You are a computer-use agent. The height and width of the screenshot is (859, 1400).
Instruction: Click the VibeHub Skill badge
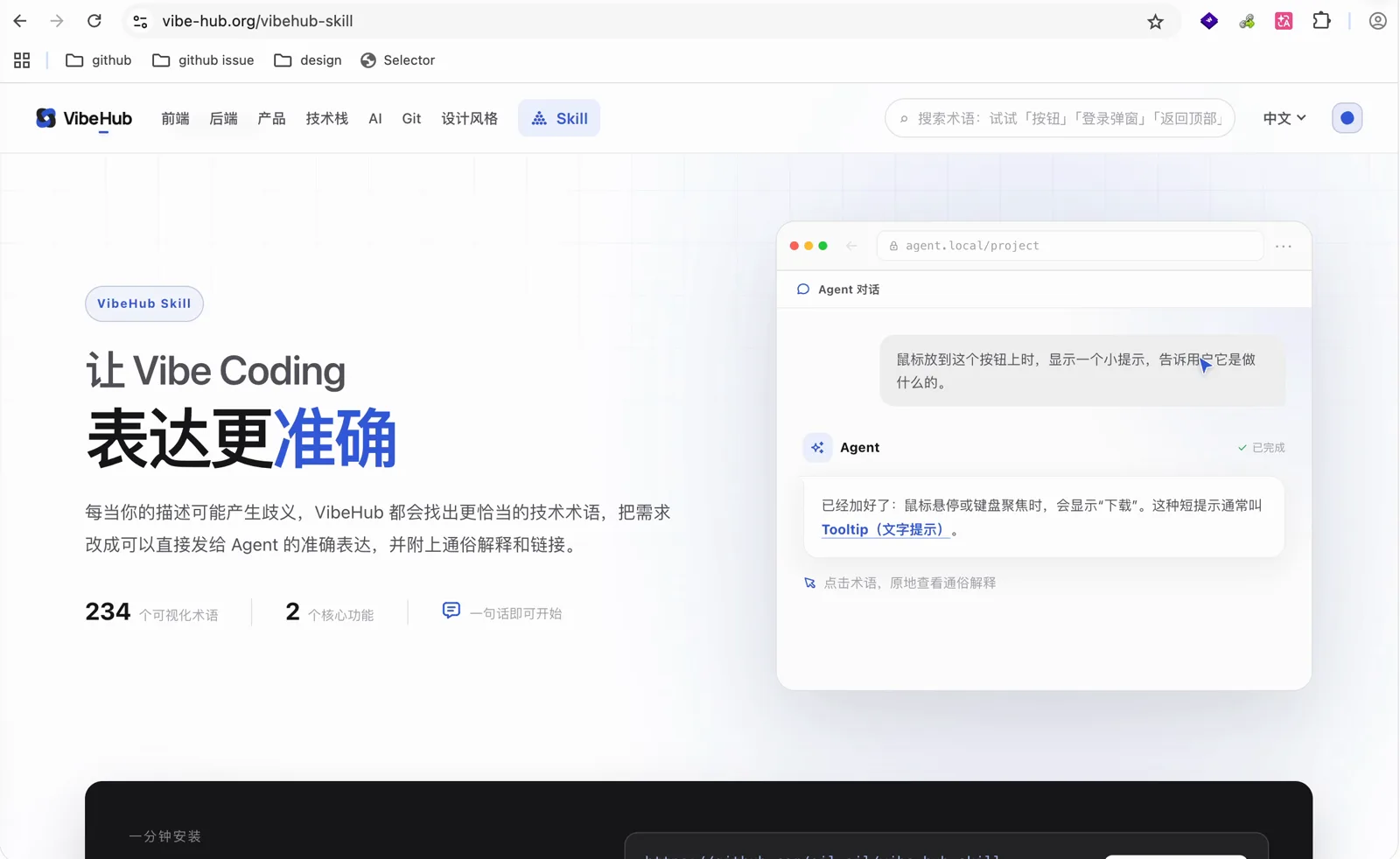(144, 304)
